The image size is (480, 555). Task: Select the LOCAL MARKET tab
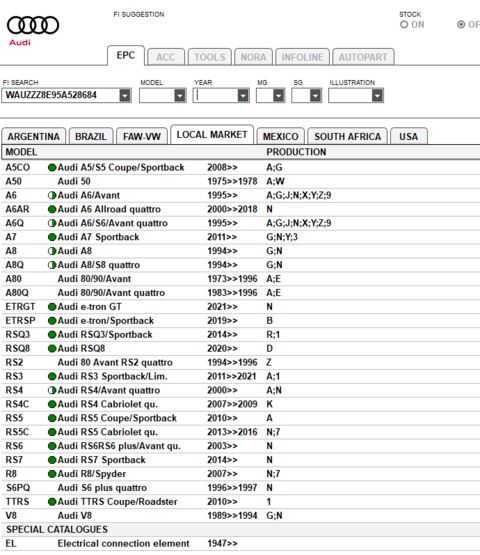pyautogui.click(x=212, y=135)
